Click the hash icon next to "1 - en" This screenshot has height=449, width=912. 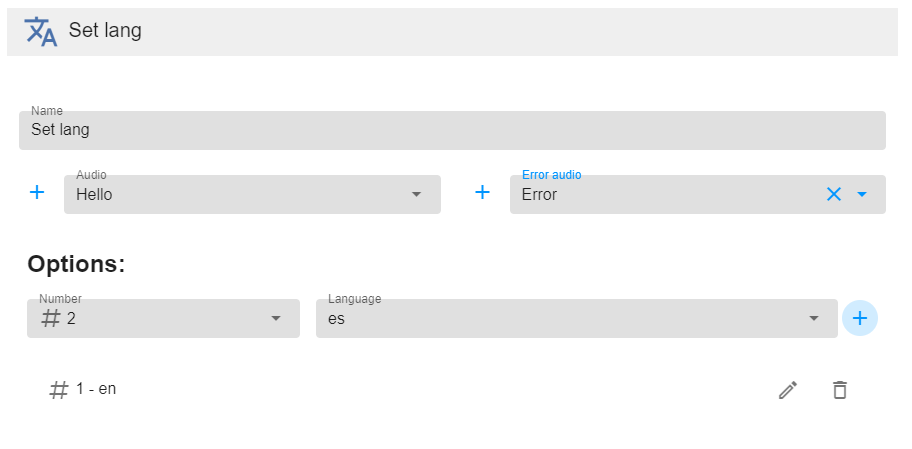[x=59, y=390]
